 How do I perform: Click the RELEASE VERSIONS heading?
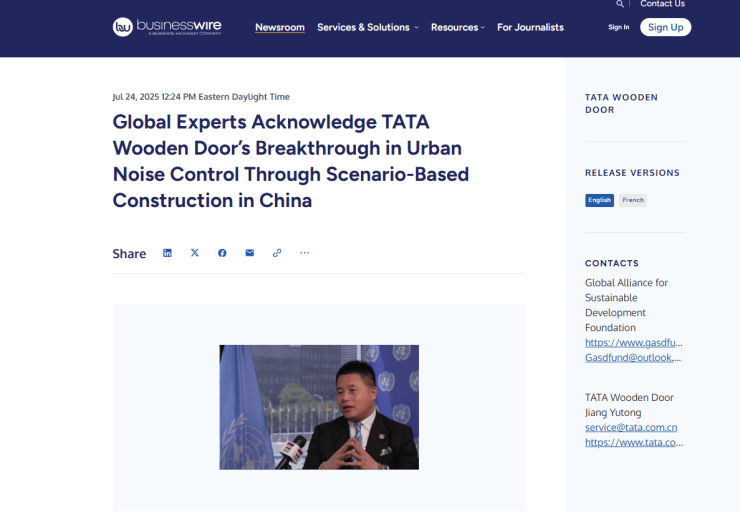click(632, 173)
